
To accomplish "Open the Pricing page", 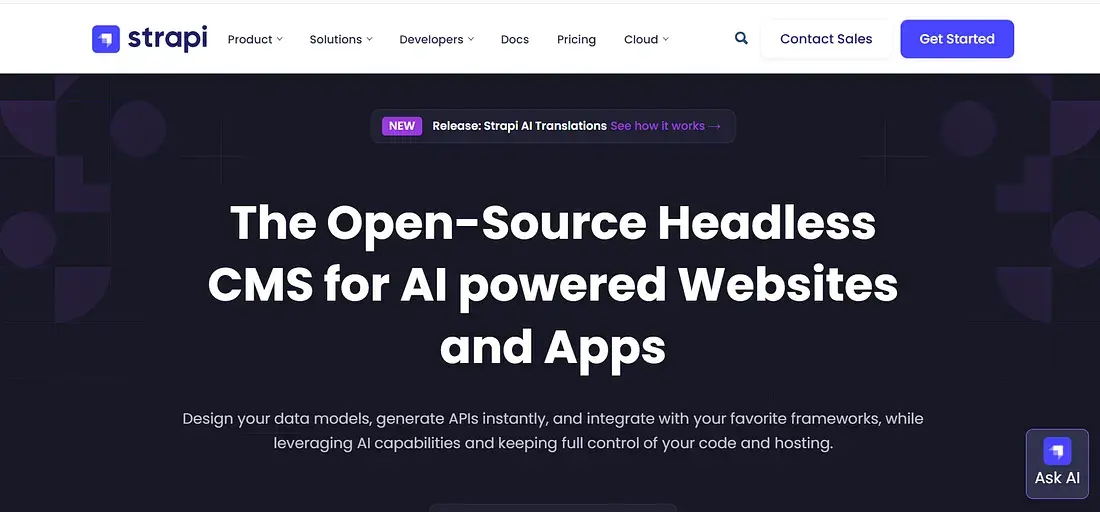I will click(576, 40).
